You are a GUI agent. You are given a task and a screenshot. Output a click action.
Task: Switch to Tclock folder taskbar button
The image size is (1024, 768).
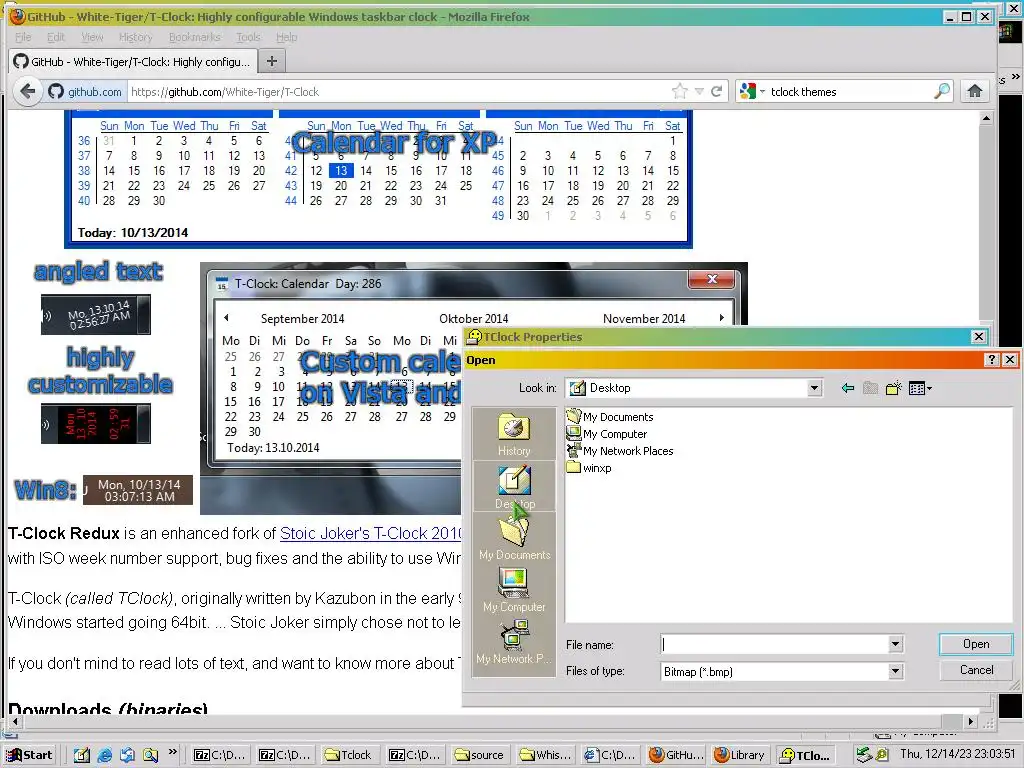[x=349, y=755]
